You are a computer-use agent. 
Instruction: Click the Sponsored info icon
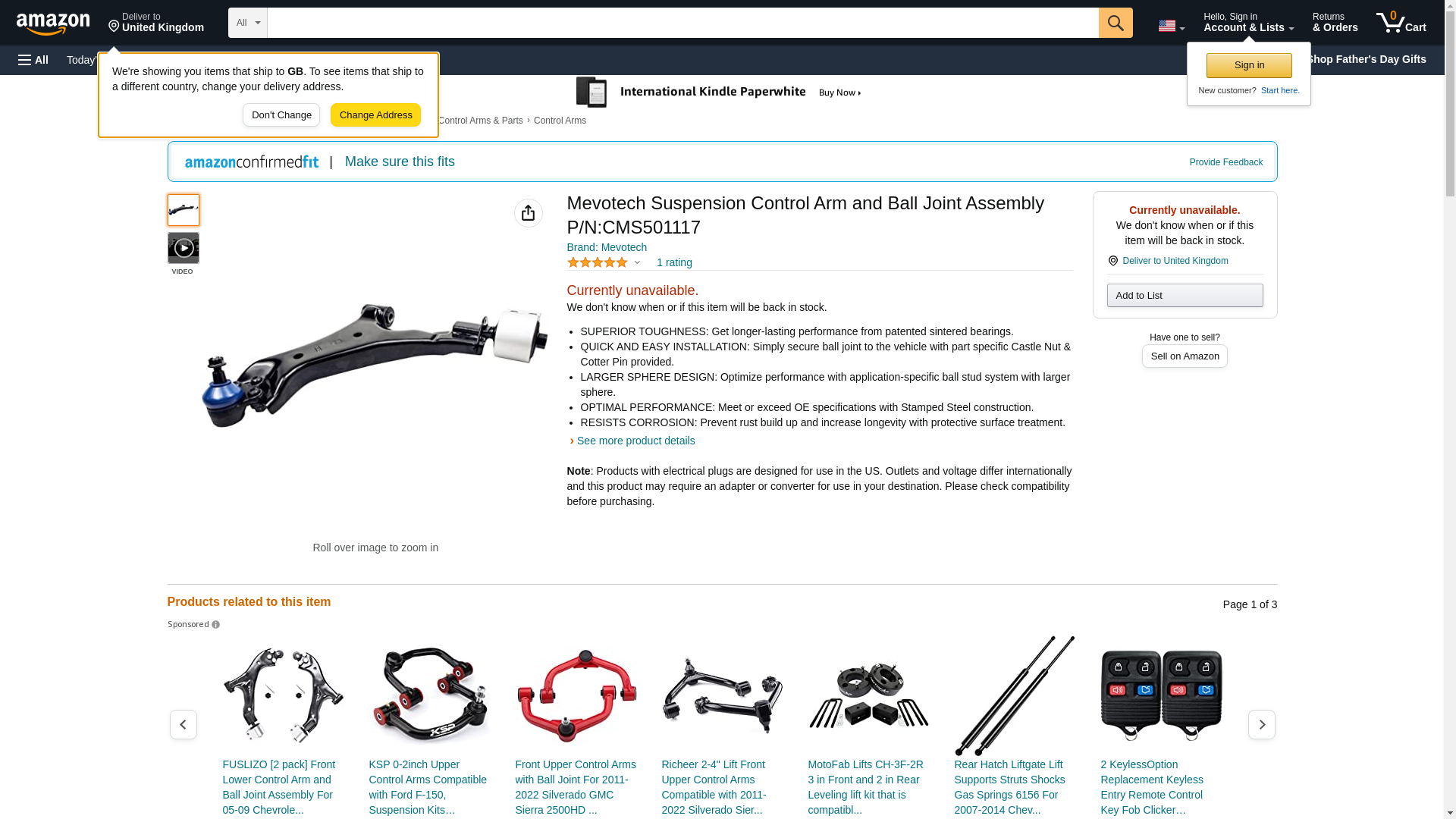pos(215,625)
